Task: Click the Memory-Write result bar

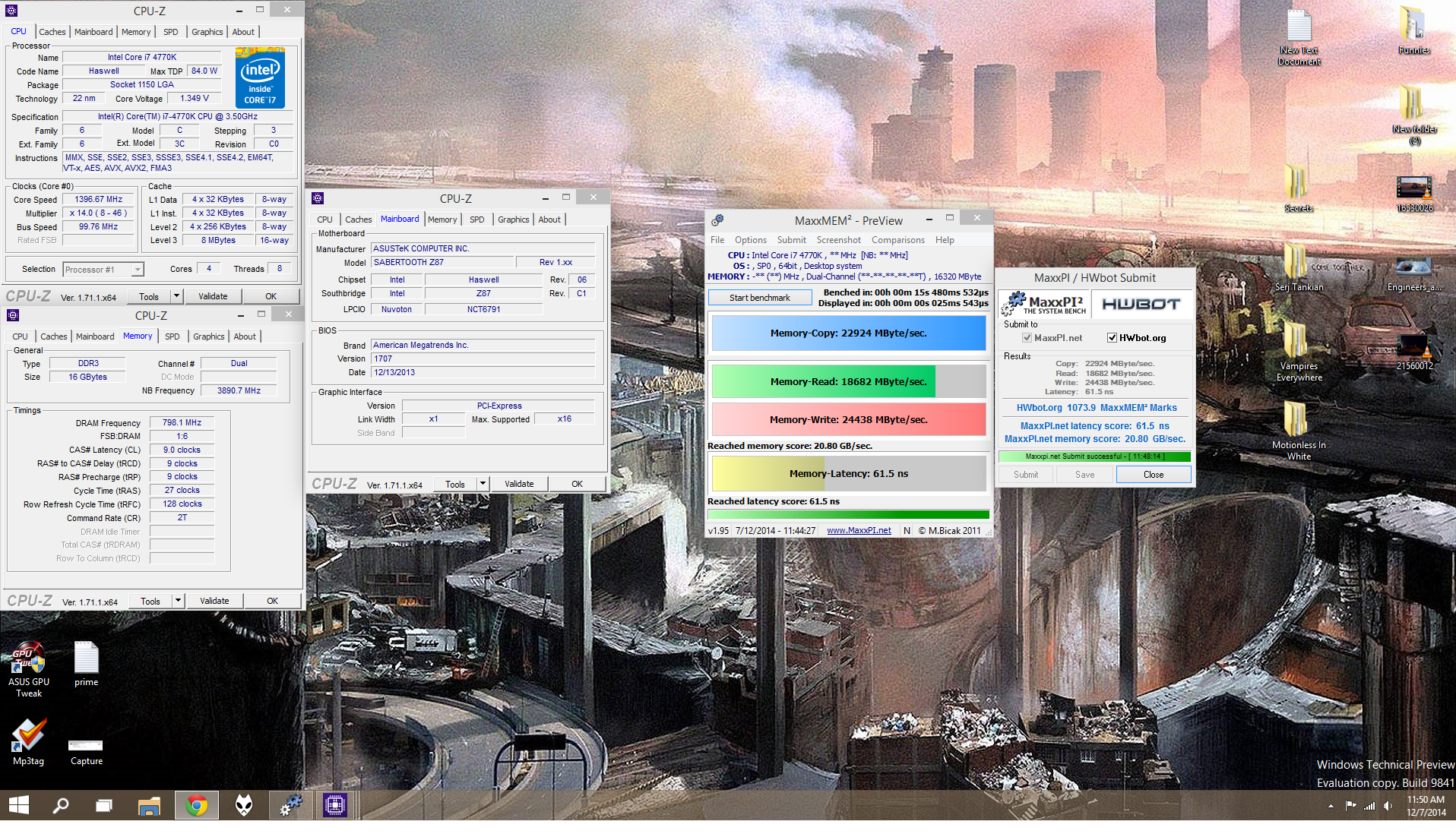Action: pyautogui.click(x=848, y=419)
